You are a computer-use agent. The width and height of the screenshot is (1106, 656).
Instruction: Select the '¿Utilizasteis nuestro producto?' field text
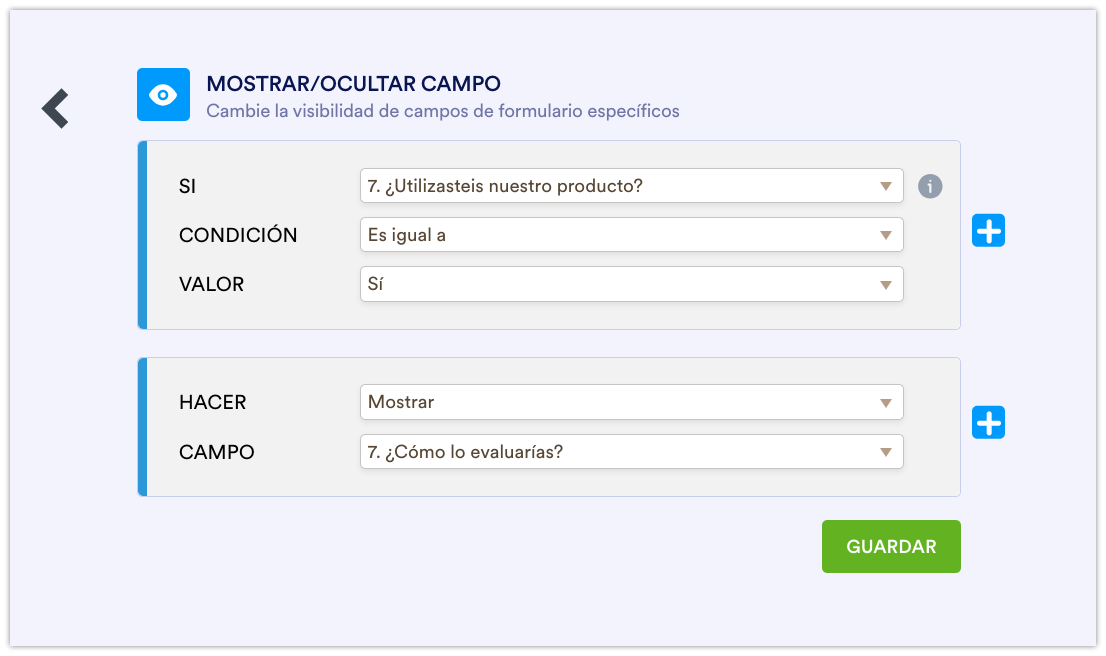(x=505, y=186)
